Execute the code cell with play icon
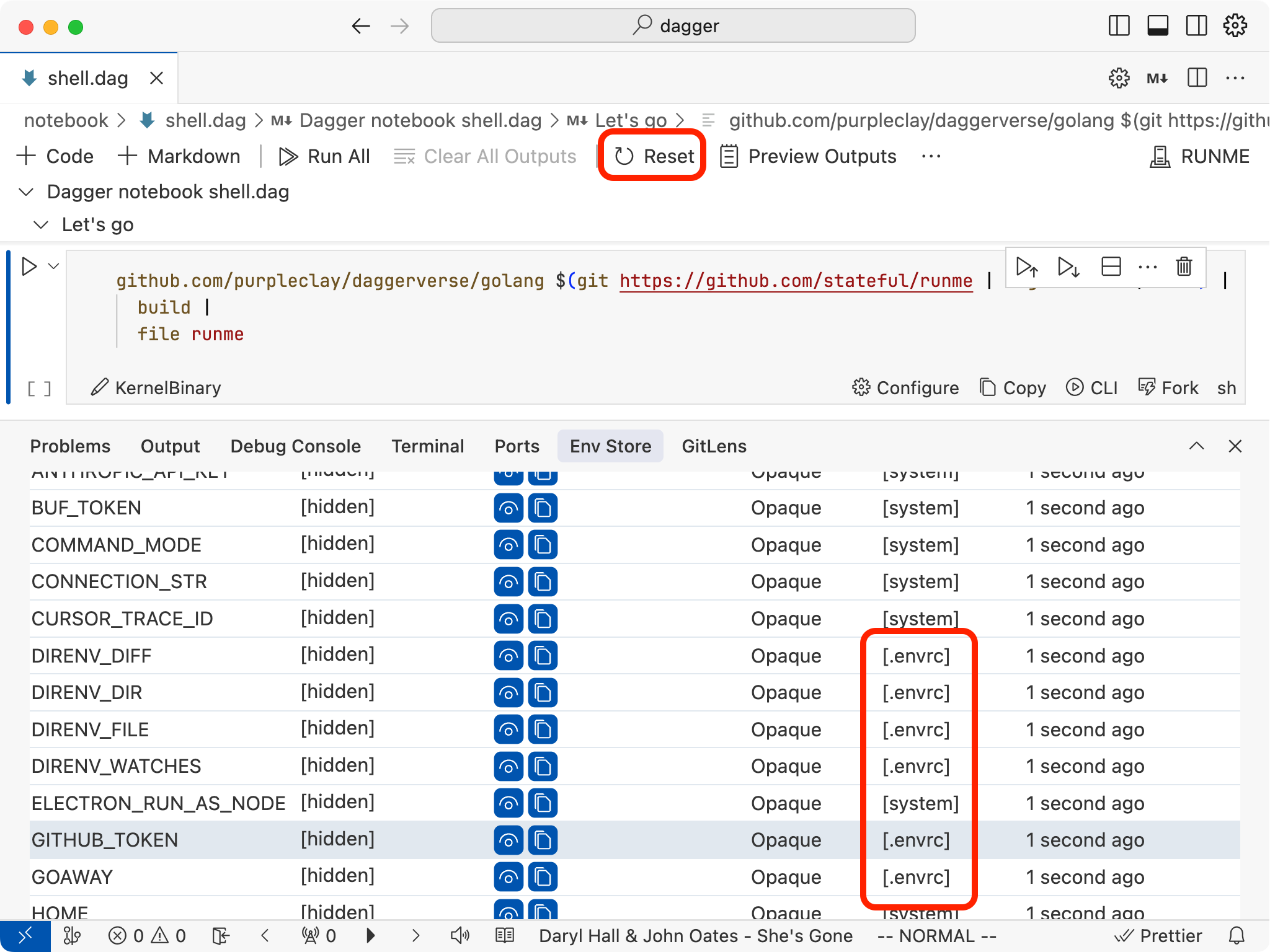 pyautogui.click(x=29, y=267)
